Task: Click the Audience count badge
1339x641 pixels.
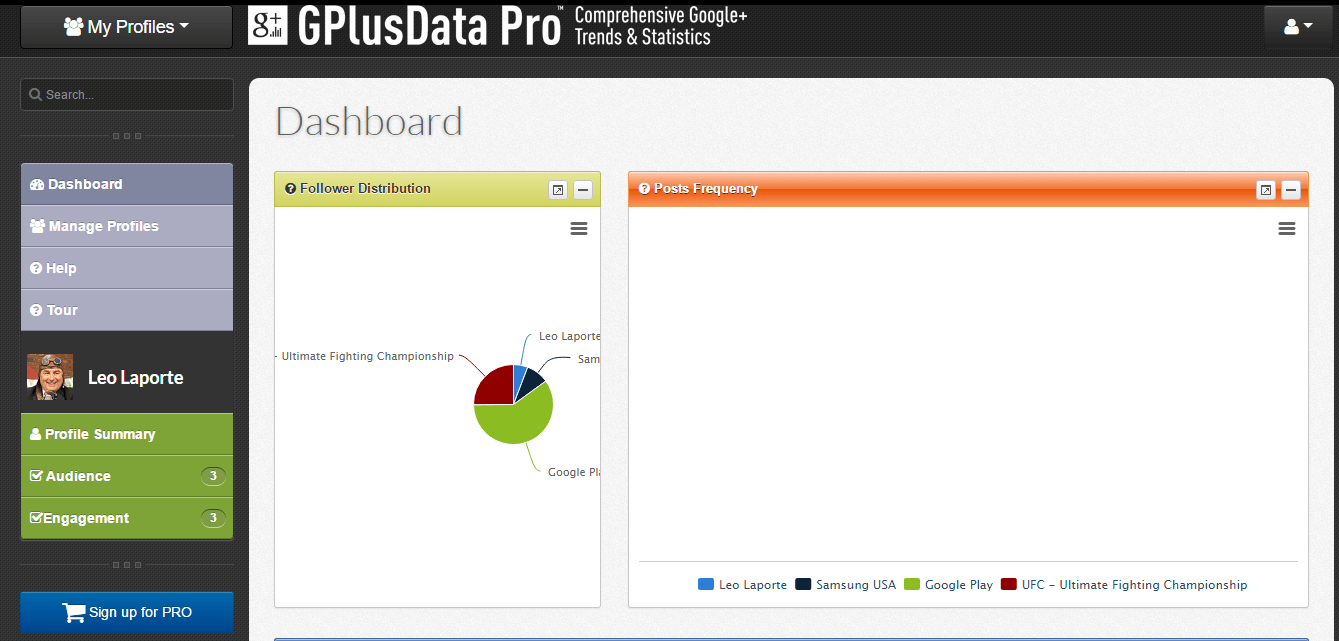Action: point(212,476)
